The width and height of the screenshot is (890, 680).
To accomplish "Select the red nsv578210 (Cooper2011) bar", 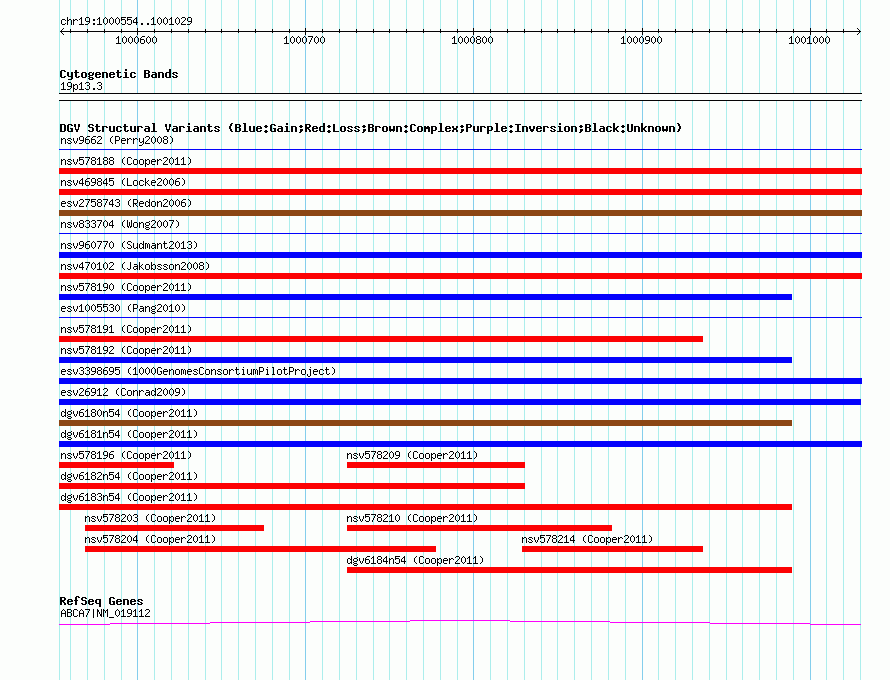I will point(479,528).
